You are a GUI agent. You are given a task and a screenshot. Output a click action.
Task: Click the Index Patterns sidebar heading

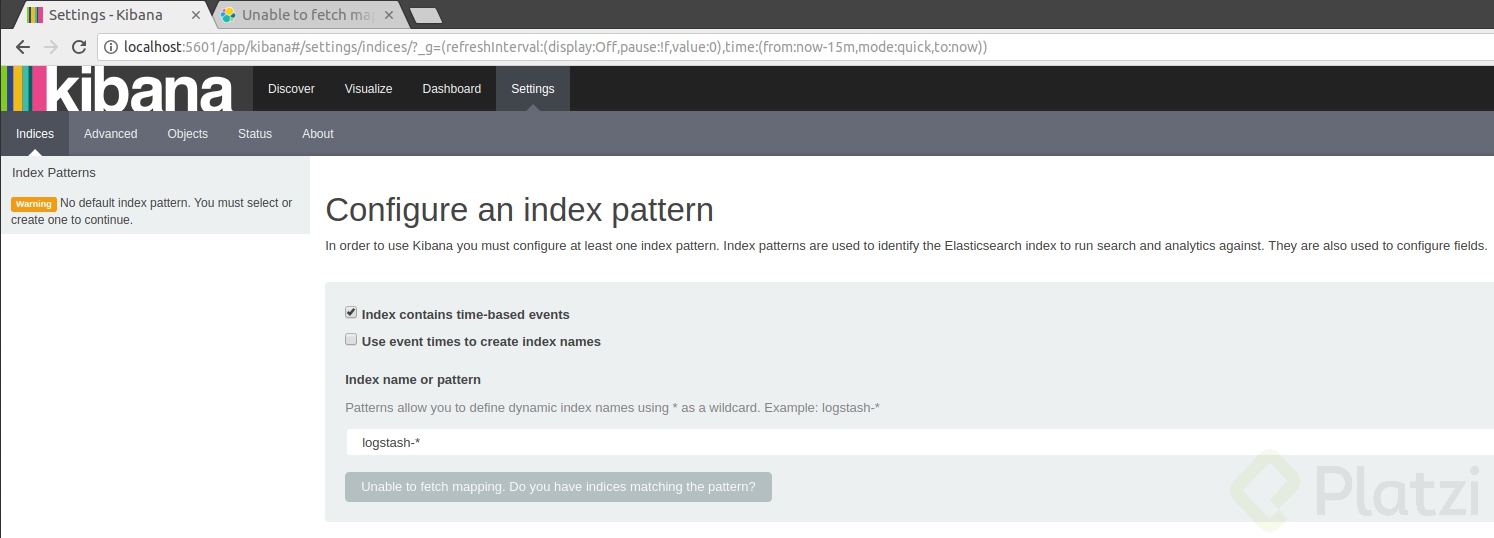point(54,173)
